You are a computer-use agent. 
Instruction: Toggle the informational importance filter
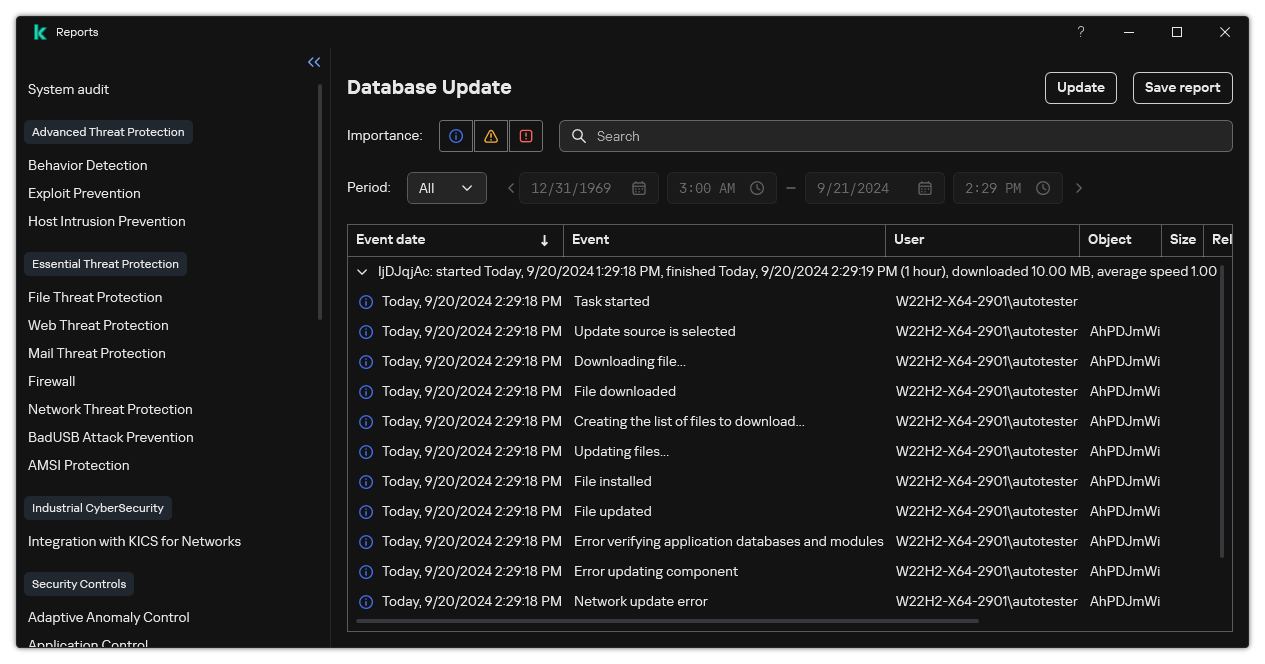456,136
